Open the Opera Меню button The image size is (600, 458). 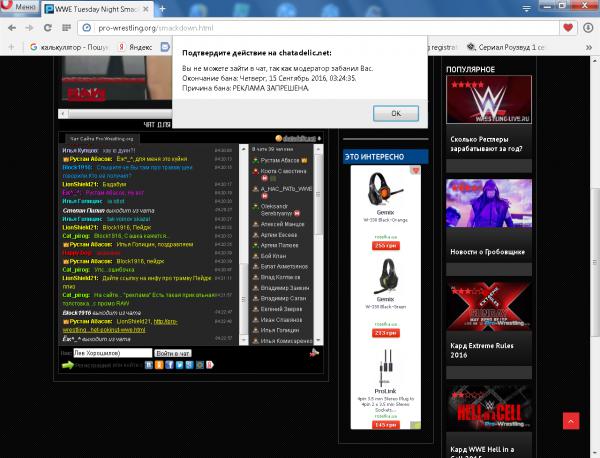click(x=21, y=7)
